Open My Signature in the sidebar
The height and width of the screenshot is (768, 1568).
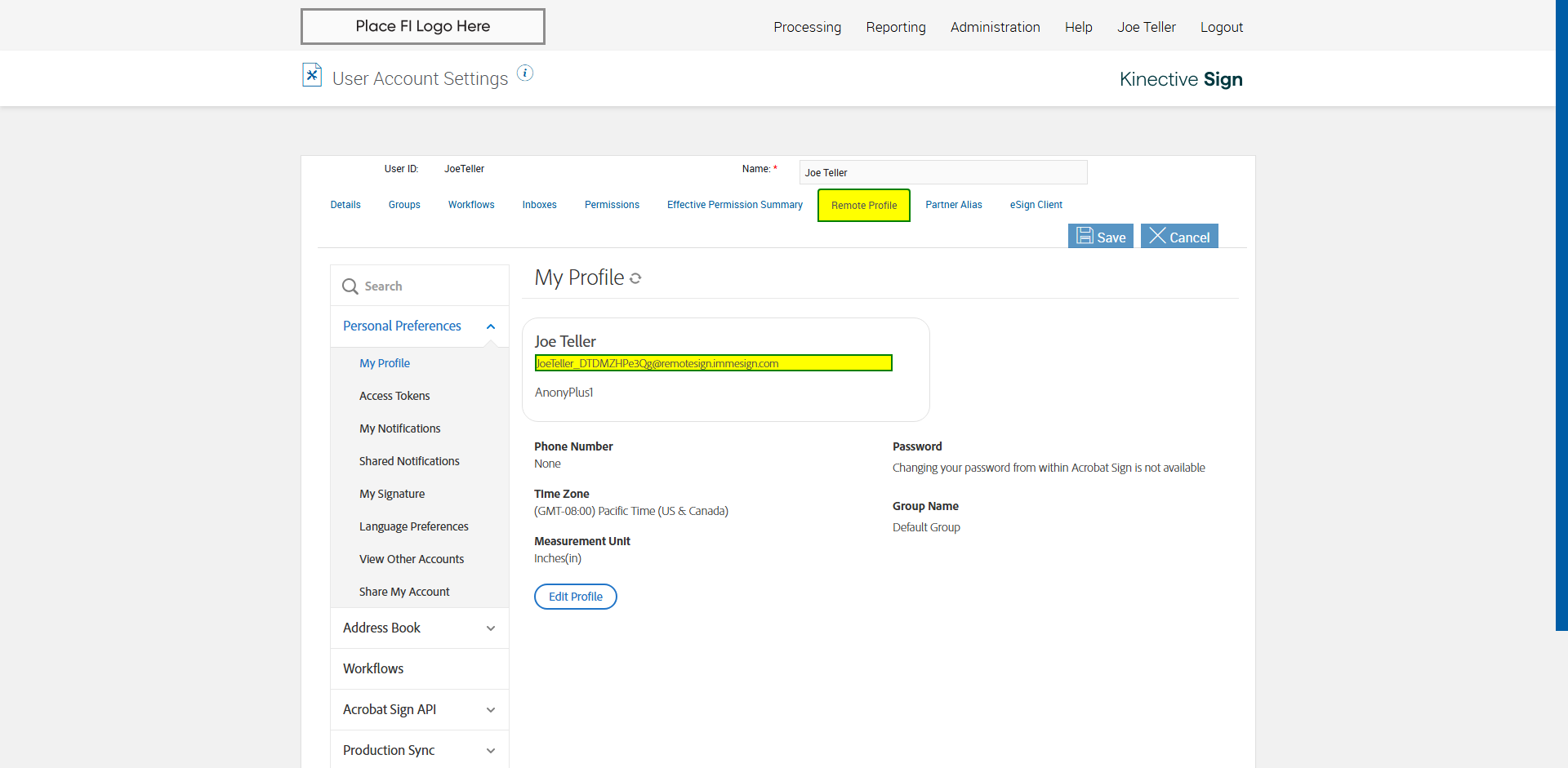pos(392,494)
